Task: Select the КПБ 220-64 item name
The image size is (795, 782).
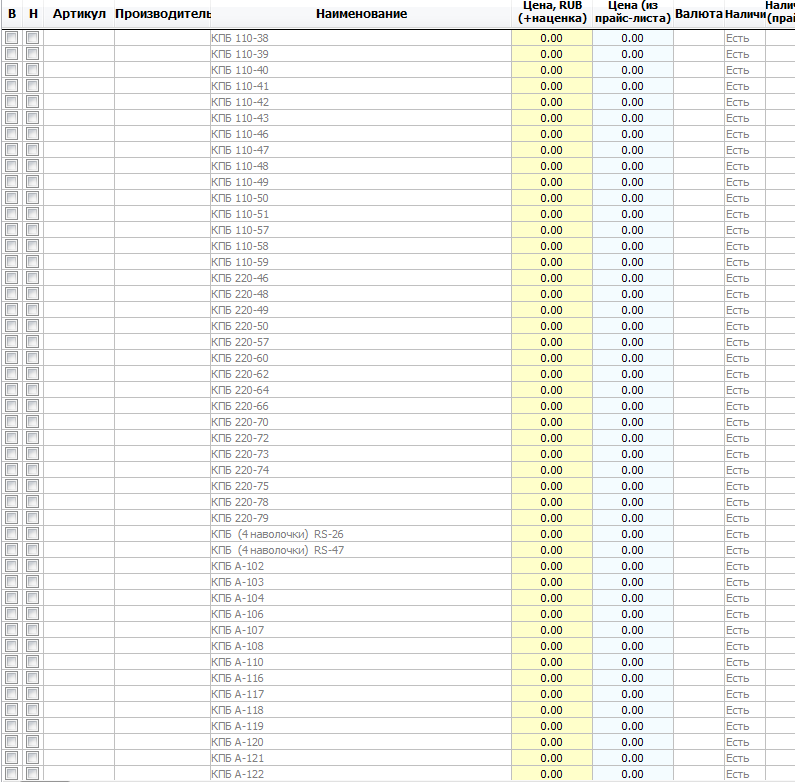Action: coord(240,390)
